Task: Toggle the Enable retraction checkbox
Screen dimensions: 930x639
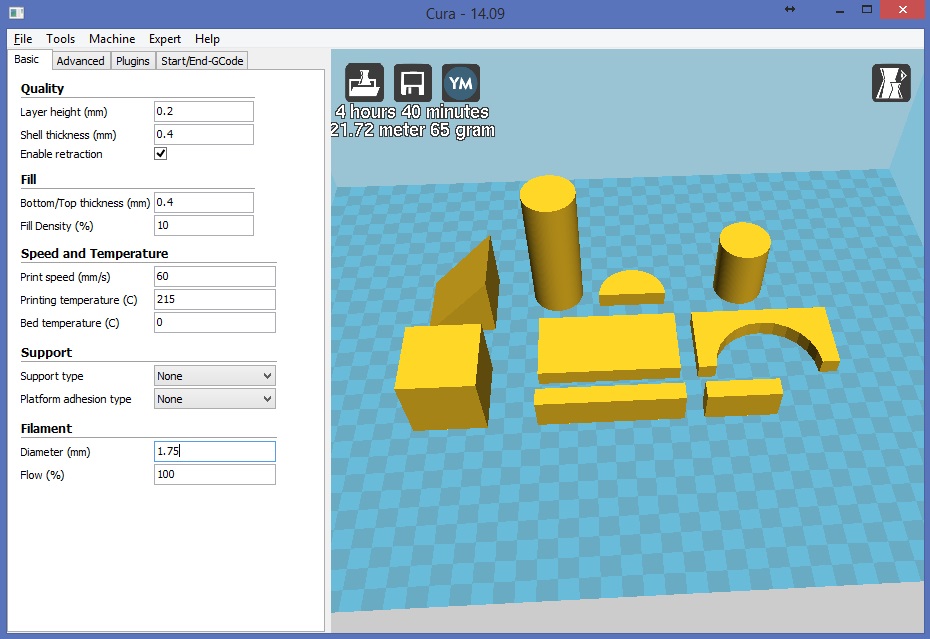Action: pyautogui.click(x=161, y=154)
